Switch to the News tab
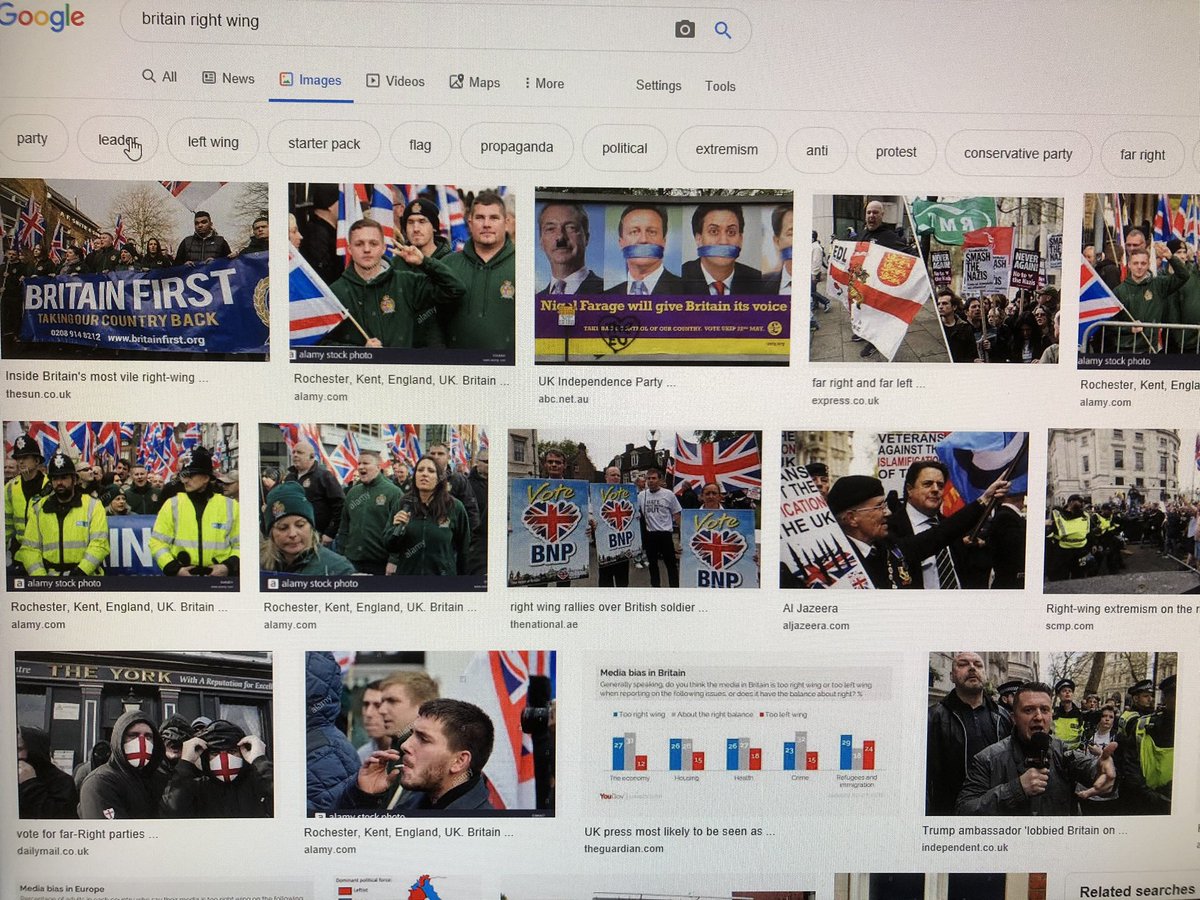 pos(228,78)
